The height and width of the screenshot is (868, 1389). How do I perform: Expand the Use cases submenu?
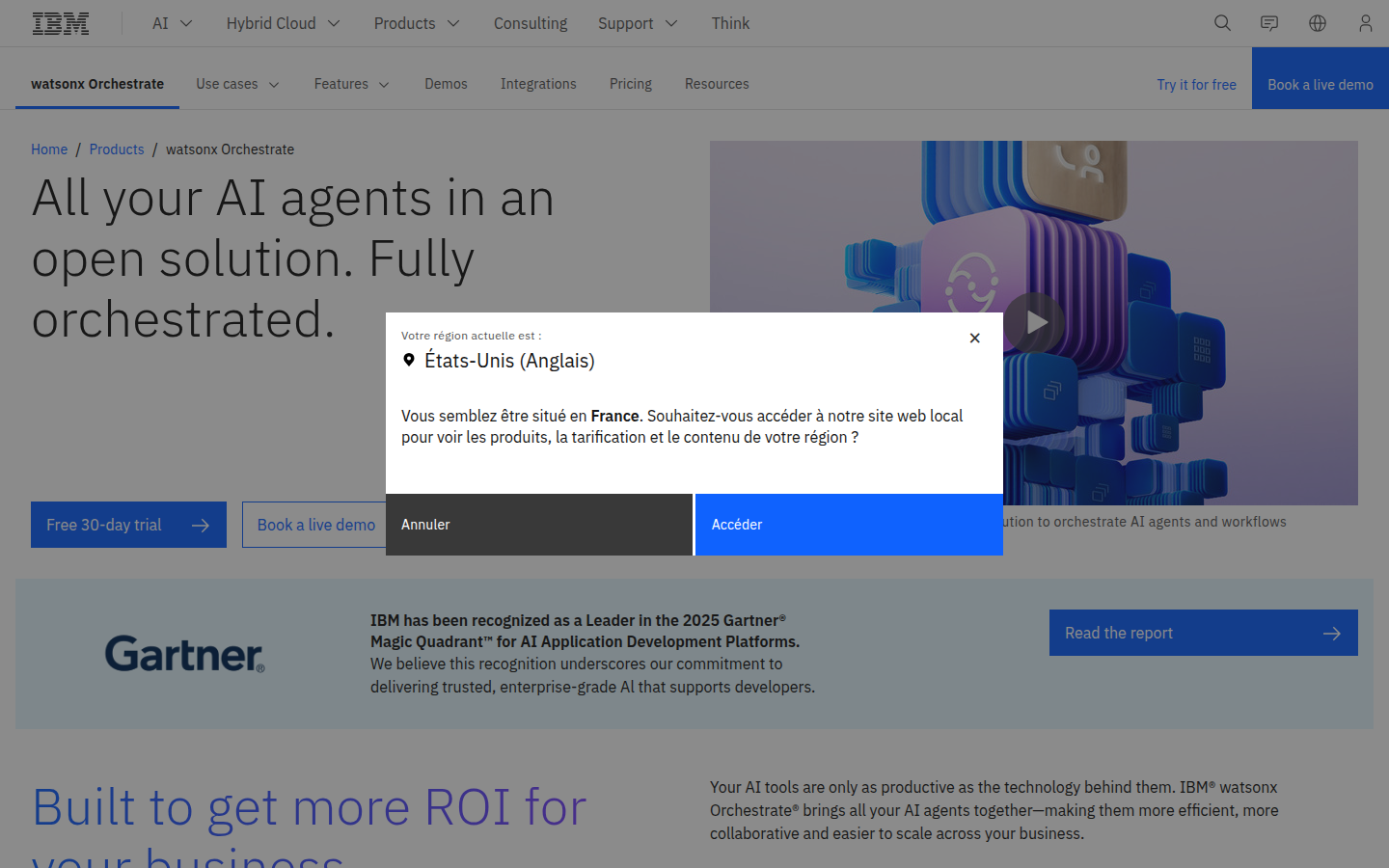pos(237,84)
